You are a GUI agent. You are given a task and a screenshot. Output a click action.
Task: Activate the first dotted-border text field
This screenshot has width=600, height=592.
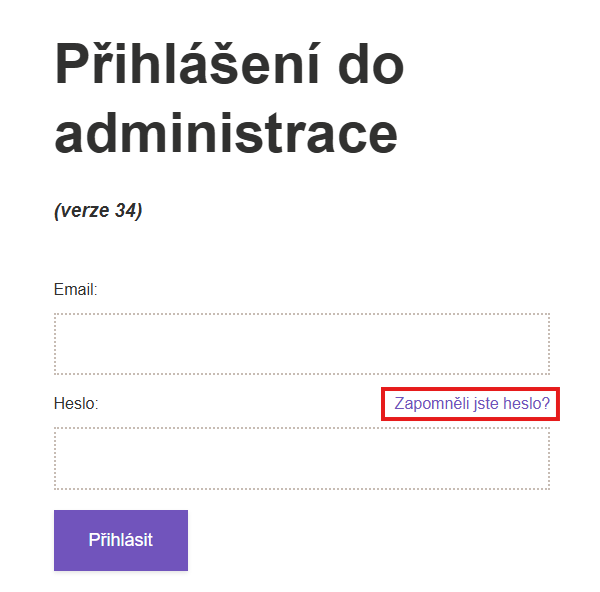(301, 344)
